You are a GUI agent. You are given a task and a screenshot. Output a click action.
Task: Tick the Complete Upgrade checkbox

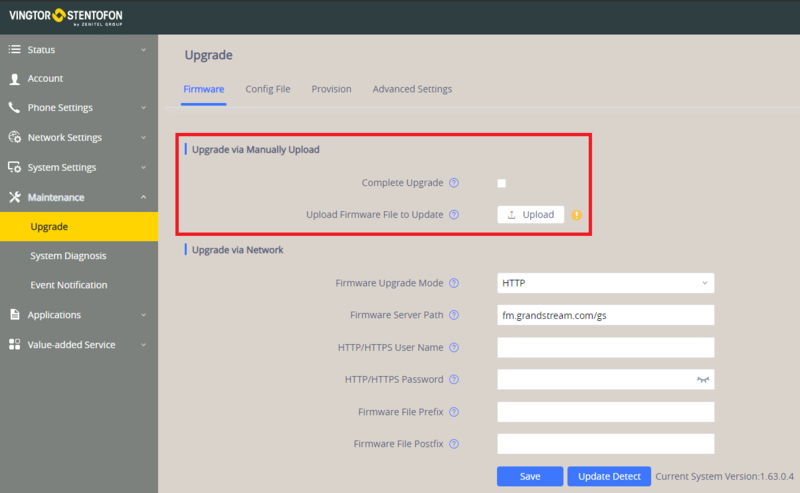(x=502, y=183)
